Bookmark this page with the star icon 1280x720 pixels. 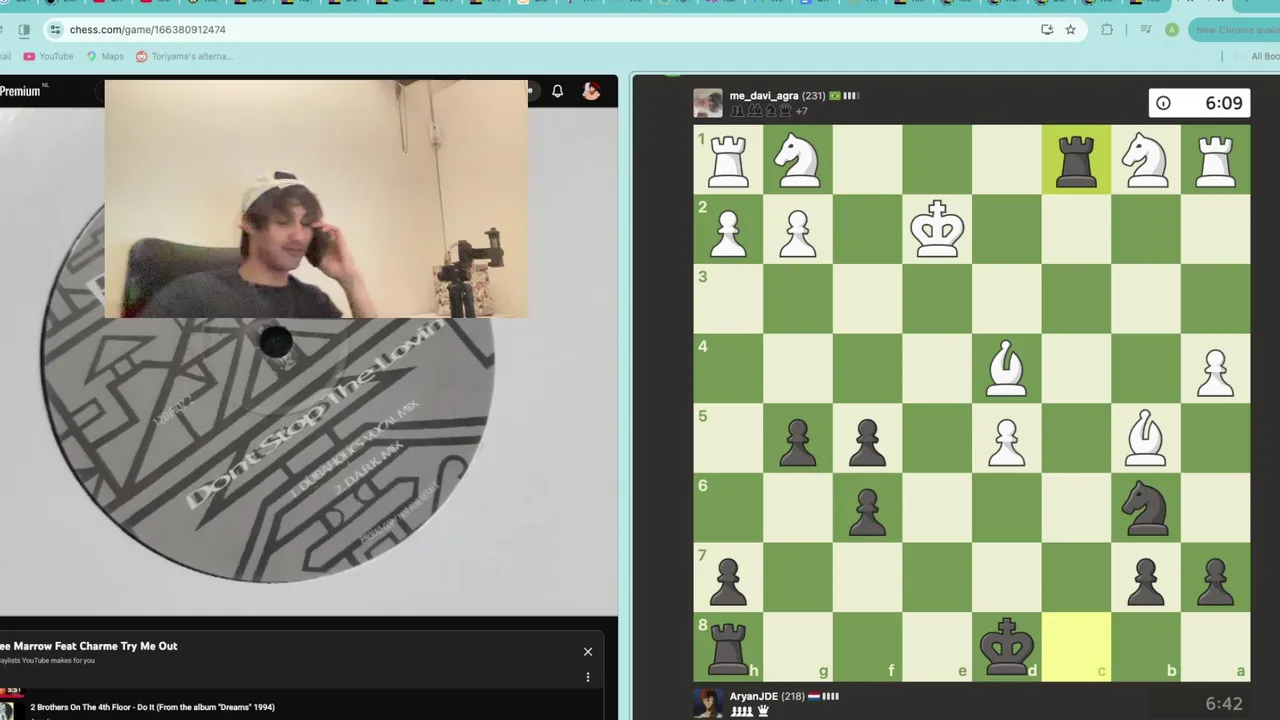coord(1070,30)
